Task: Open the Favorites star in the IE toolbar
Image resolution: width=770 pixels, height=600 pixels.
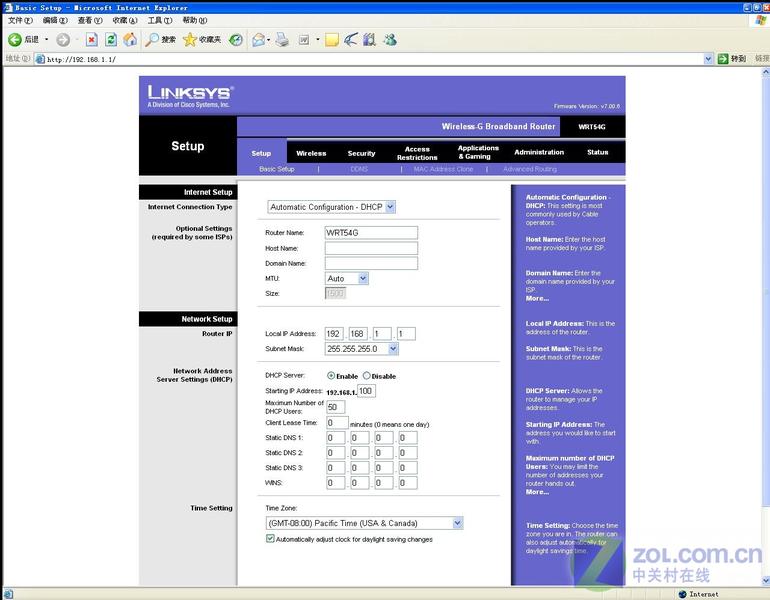Action: (190, 40)
